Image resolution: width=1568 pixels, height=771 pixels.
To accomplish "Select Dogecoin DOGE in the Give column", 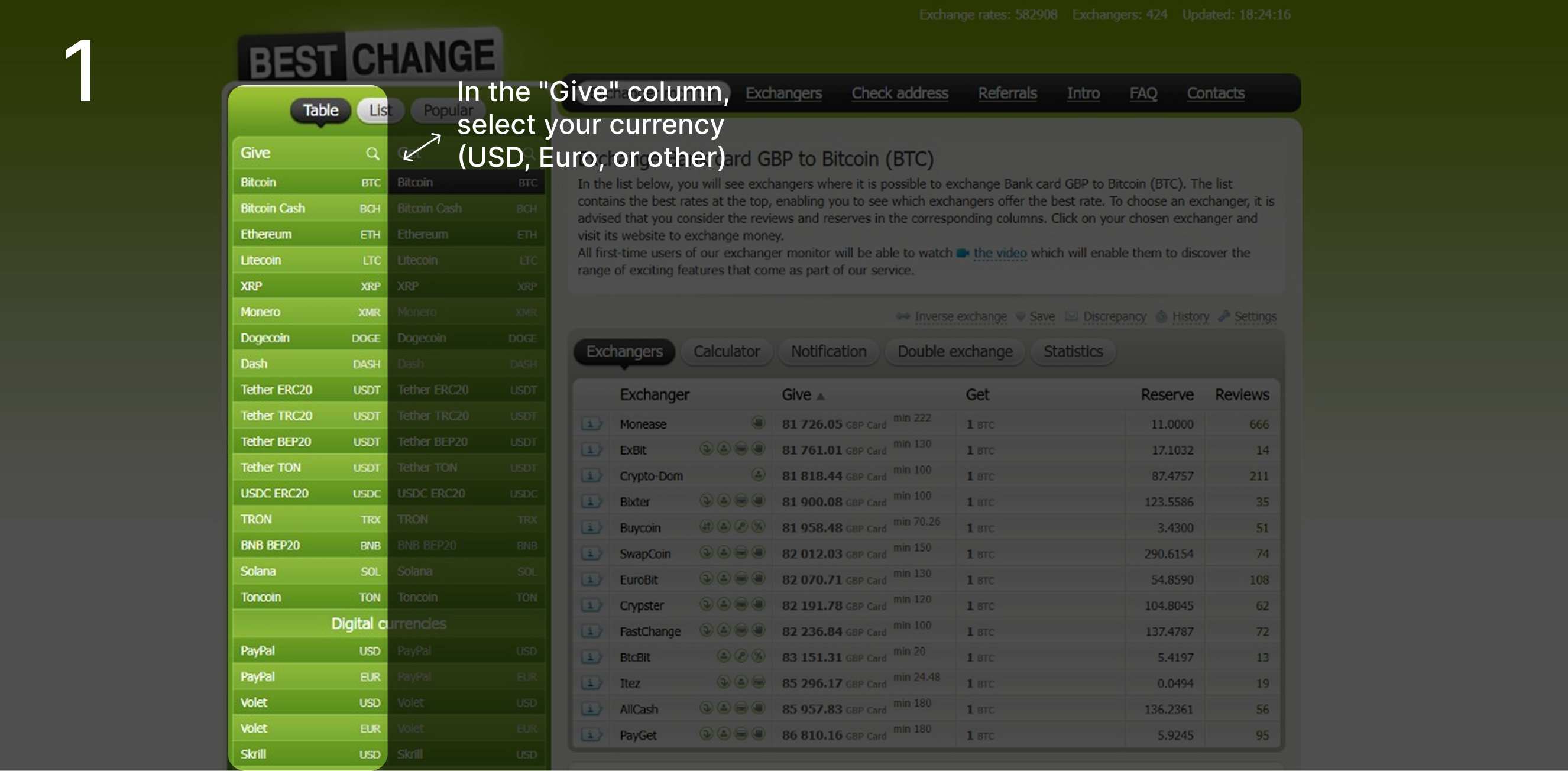I will 310,338.
